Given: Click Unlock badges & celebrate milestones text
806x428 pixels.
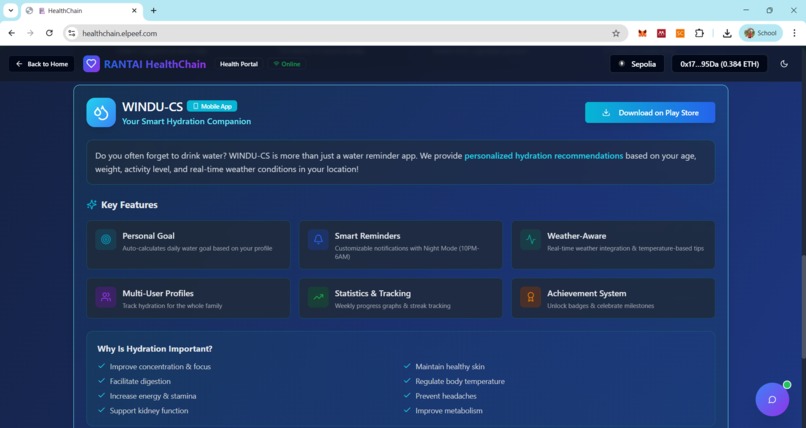Looking at the screenshot, I should [x=600, y=306].
